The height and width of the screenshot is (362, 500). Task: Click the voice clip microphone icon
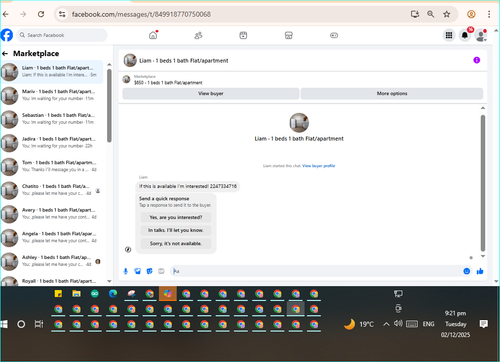click(126, 271)
